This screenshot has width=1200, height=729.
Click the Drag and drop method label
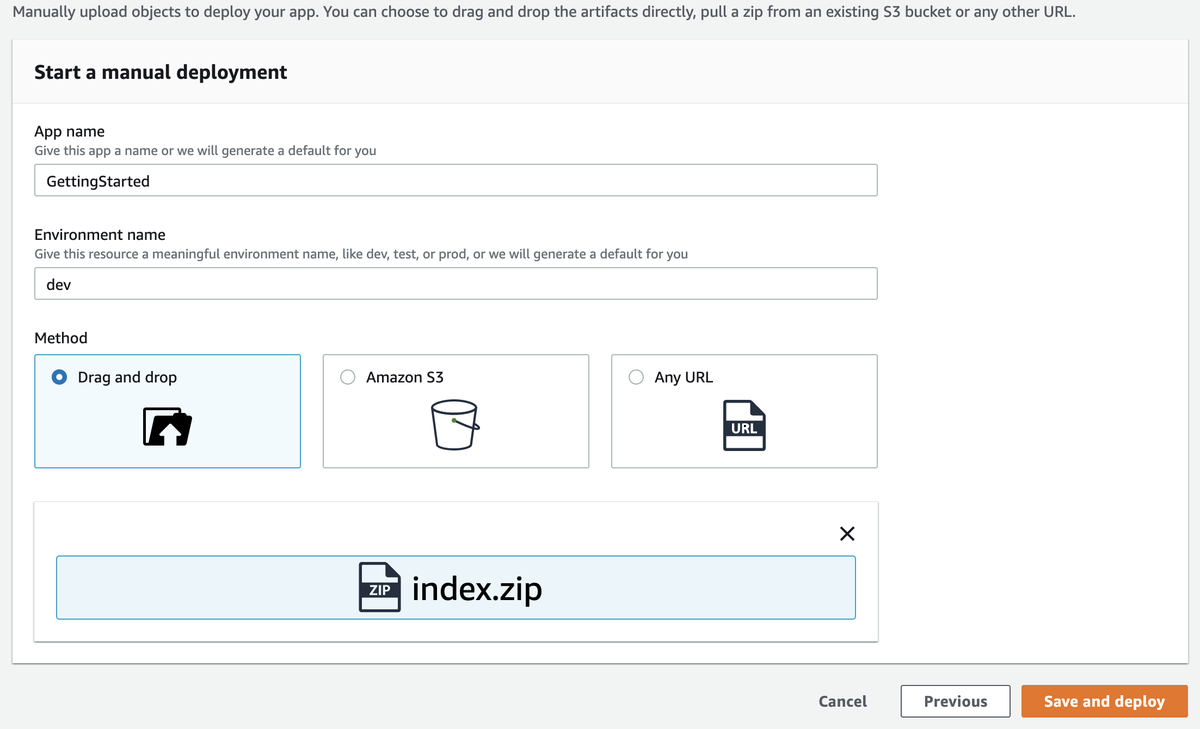(127, 377)
